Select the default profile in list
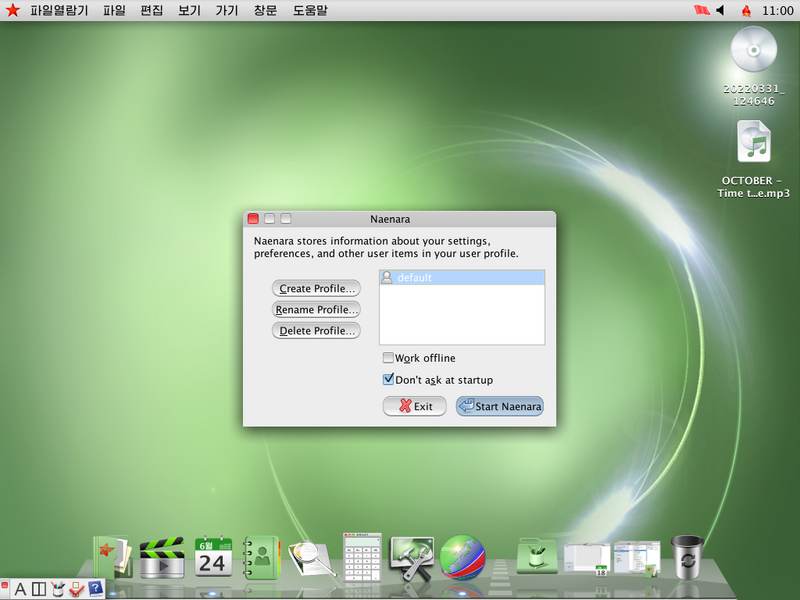Image resolution: width=800 pixels, height=600 pixels. point(462,278)
